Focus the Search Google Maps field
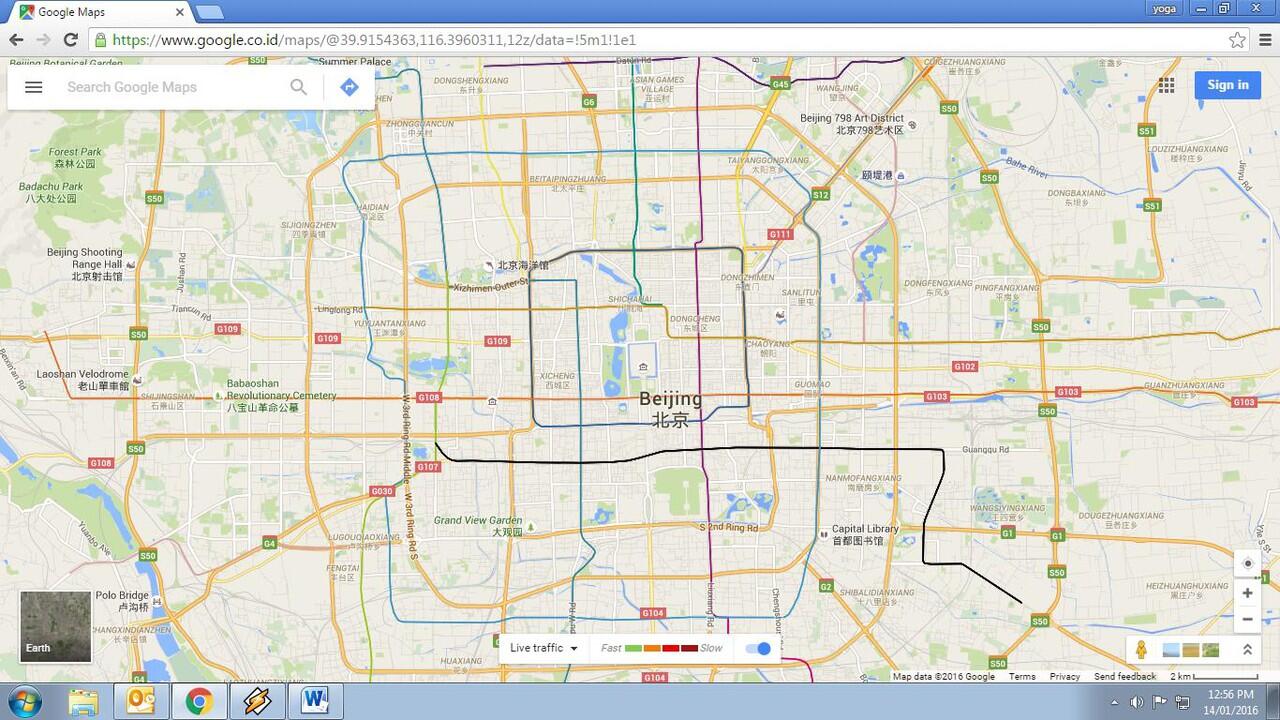The height and width of the screenshot is (720, 1280). [x=170, y=87]
